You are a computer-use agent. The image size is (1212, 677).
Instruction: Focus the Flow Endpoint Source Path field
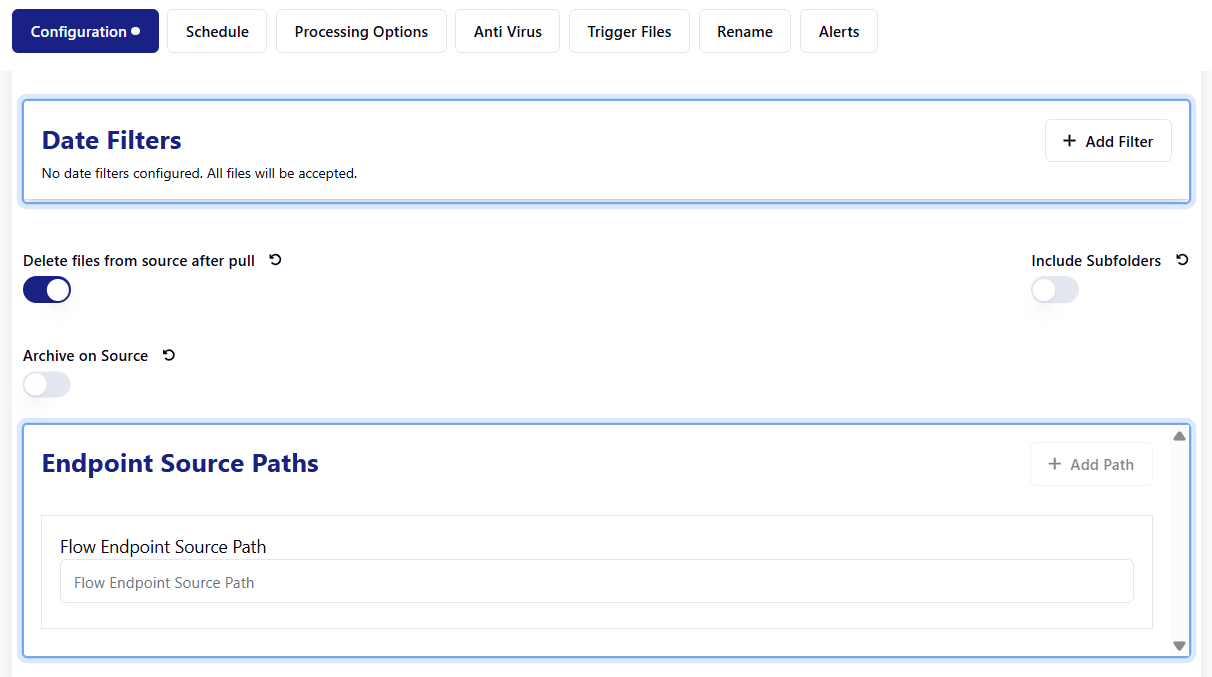pos(597,582)
